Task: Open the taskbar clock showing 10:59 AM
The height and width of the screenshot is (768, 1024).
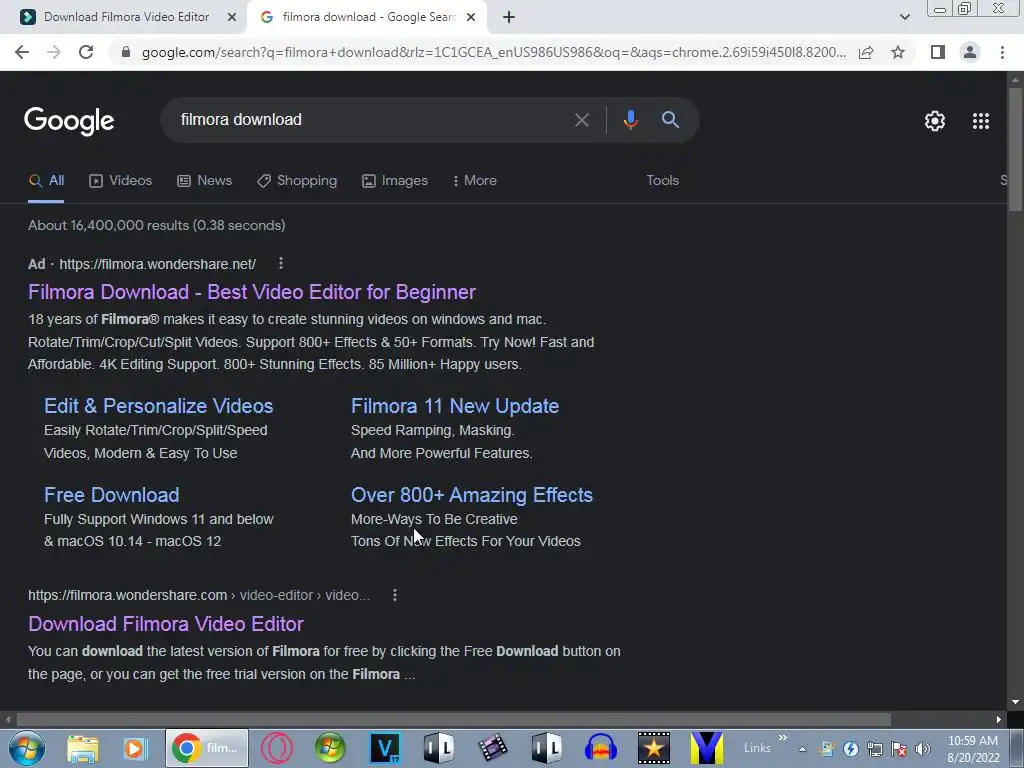Action: click(973, 749)
